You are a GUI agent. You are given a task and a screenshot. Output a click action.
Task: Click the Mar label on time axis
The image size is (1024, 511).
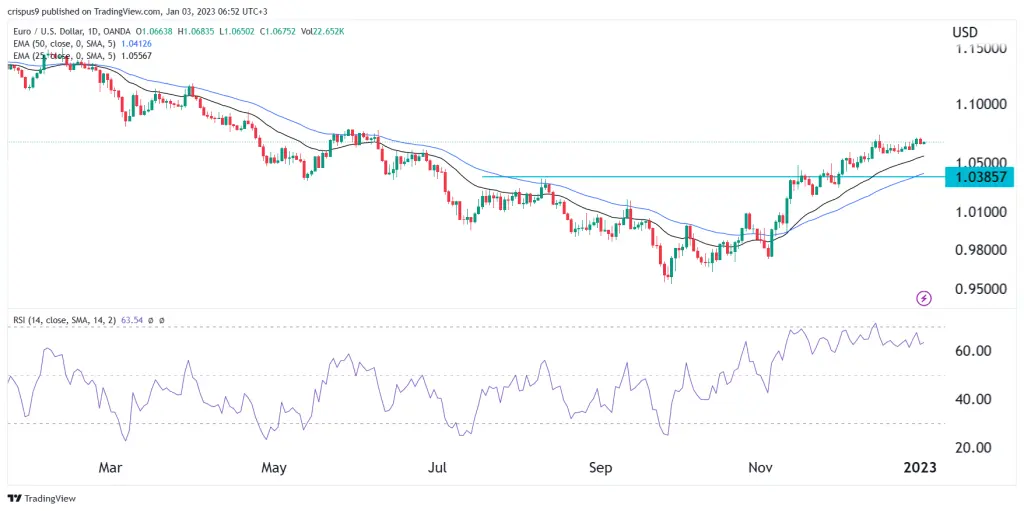pyautogui.click(x=110, y=468)
